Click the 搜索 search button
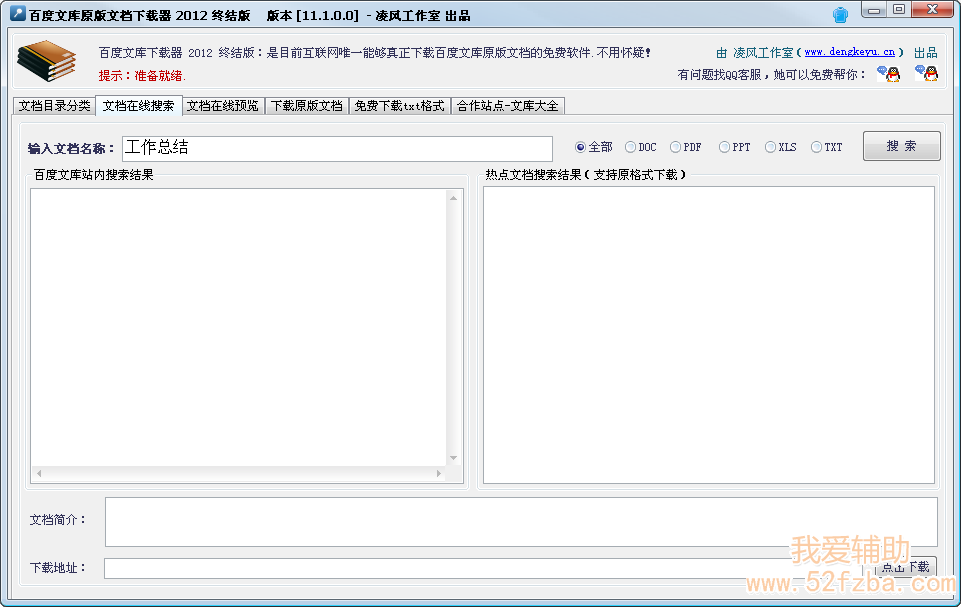This screenshot has width=961, height=607. 902,146
